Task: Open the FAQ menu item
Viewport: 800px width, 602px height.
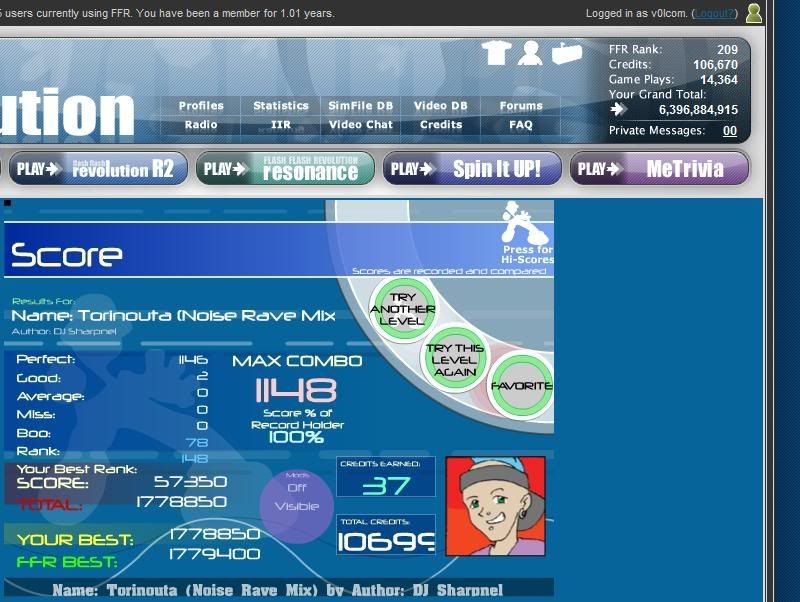Action: [x=520, y=124]
